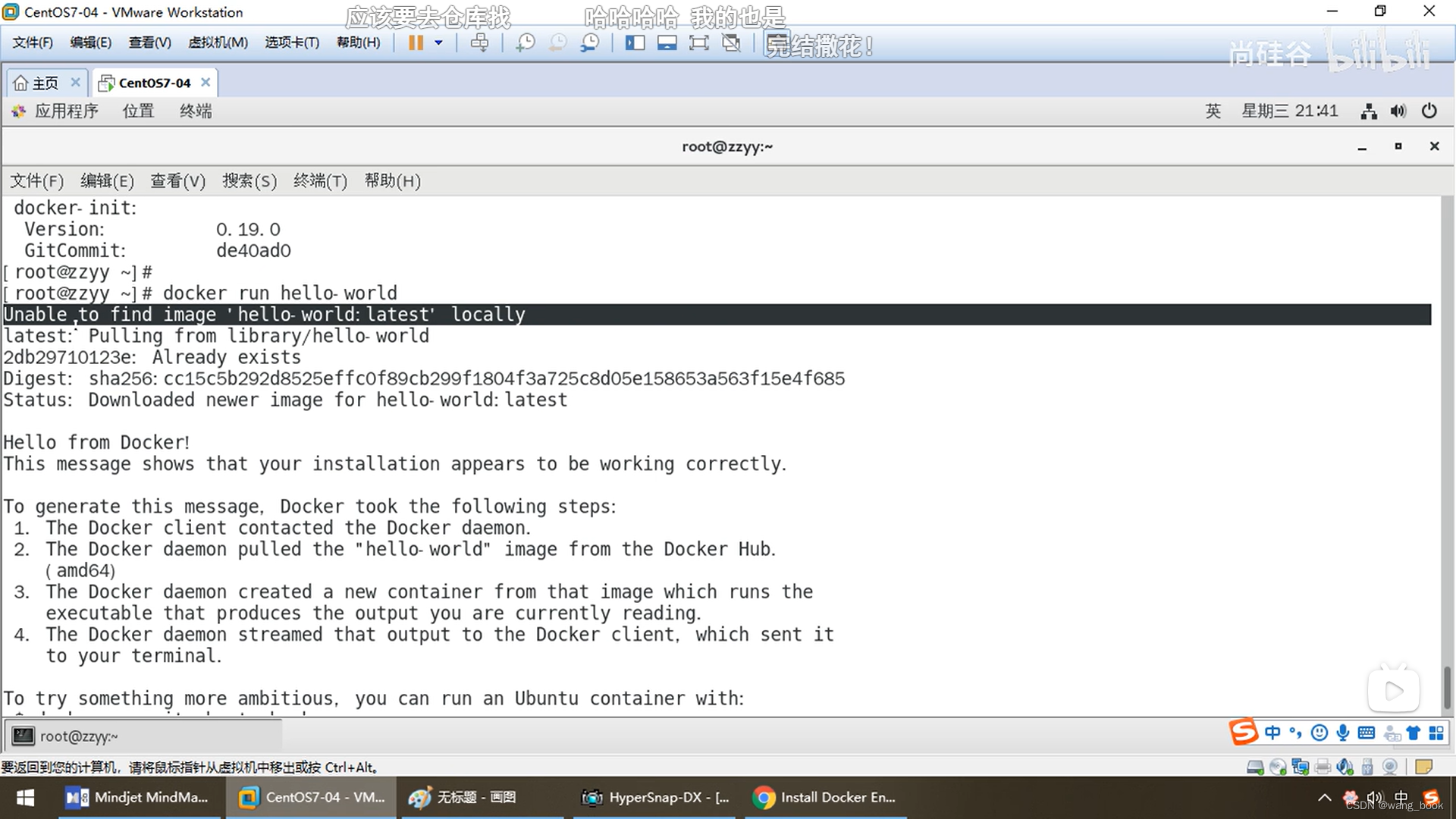Open the Windows Start menu
Image resolution: width=1456 pixels, height=819 pixels.
tap(26, 798)
